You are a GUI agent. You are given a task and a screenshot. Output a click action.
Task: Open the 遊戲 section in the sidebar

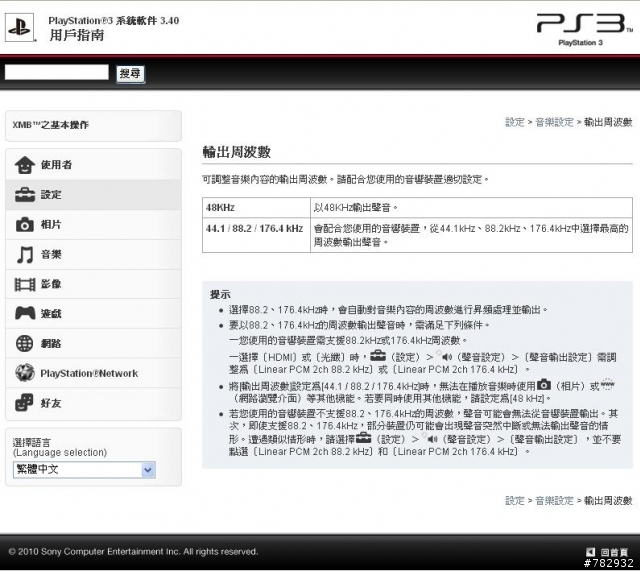(x=93, y=313)
